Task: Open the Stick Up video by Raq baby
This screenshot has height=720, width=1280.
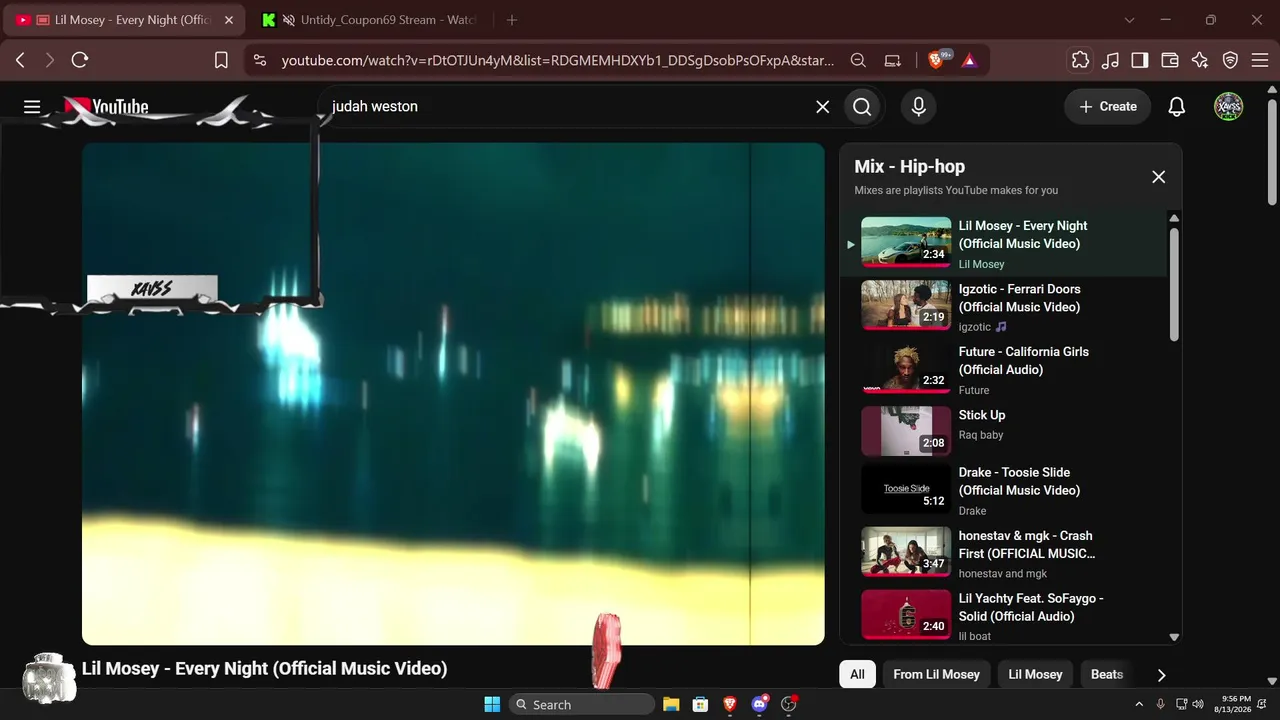Action: [1003, 431]
